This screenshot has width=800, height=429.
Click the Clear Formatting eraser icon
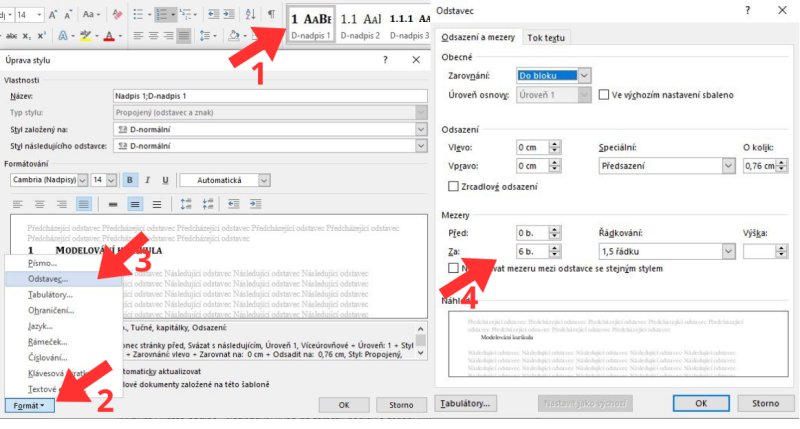(x=117, y=15)
